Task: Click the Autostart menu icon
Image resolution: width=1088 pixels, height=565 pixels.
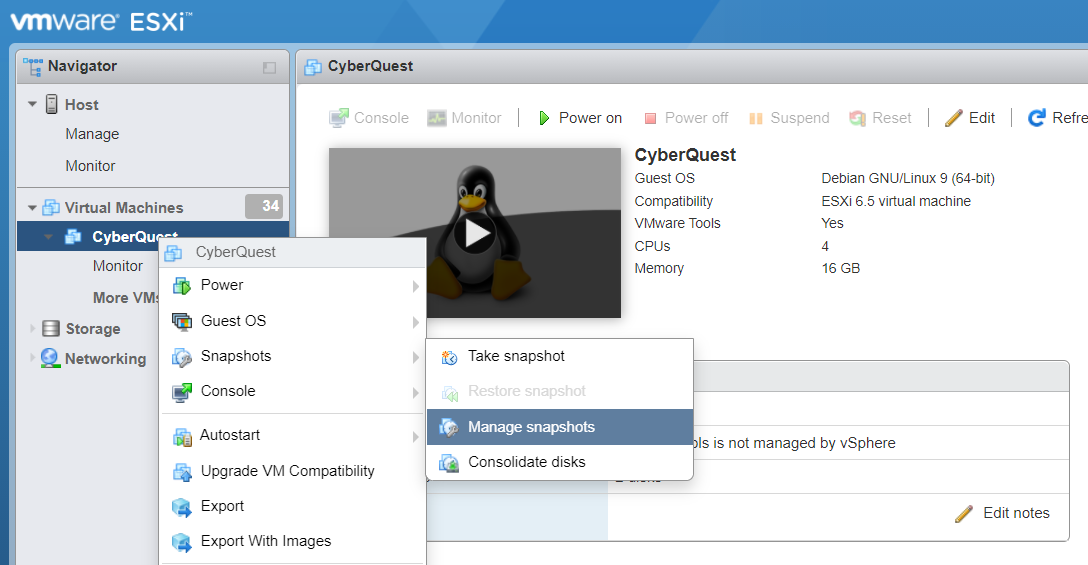Action: coord(182,437)
